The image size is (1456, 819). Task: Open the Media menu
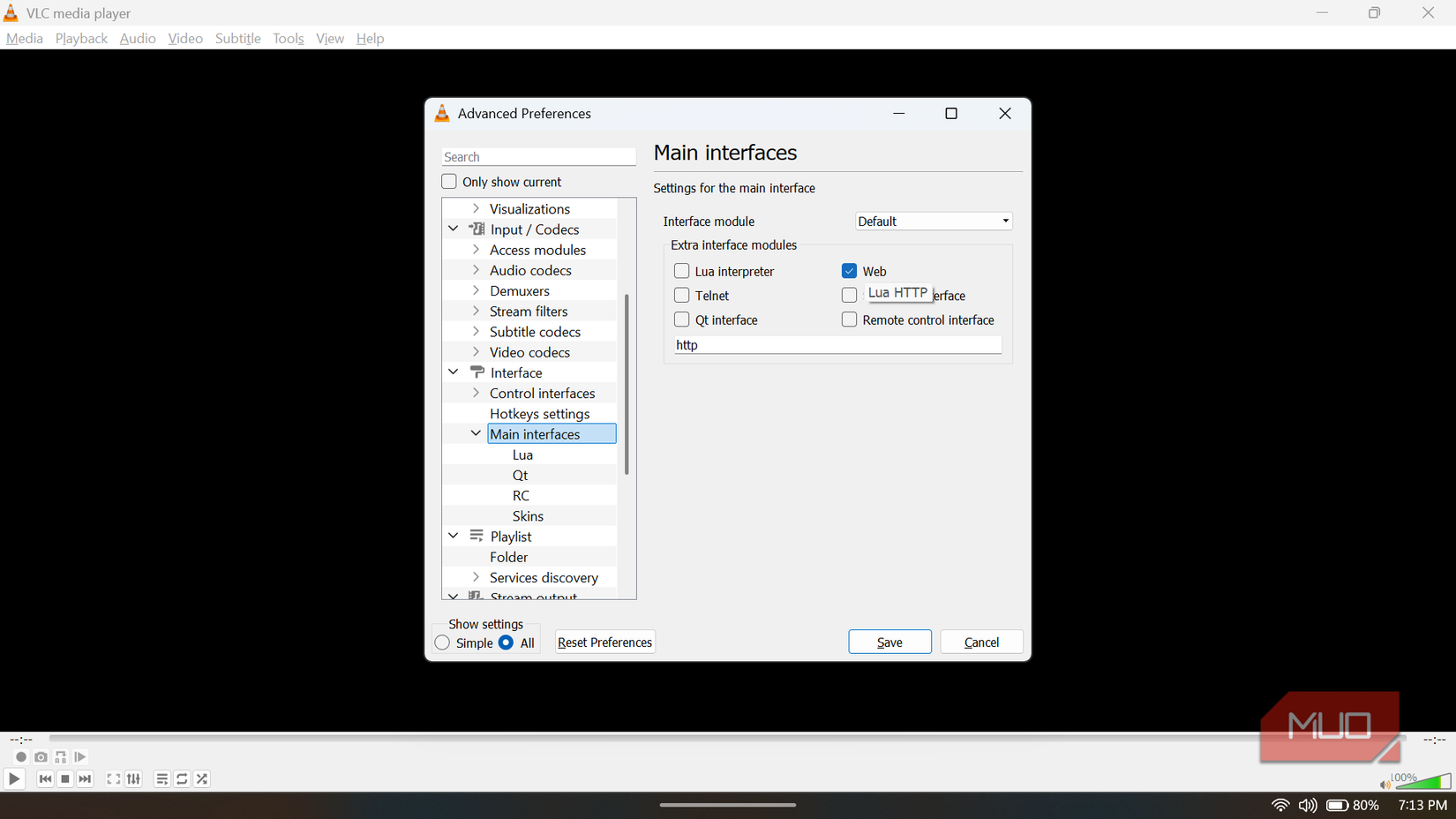pyautogui.click(x=25, y=38)
